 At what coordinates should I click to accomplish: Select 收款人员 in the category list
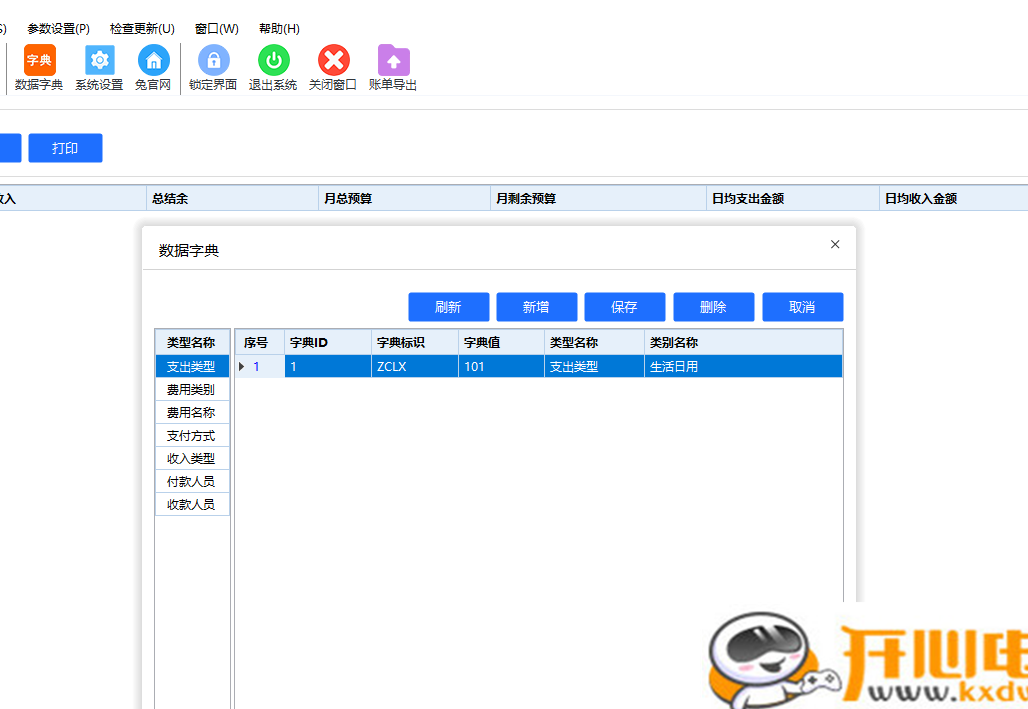click(191, 504)
